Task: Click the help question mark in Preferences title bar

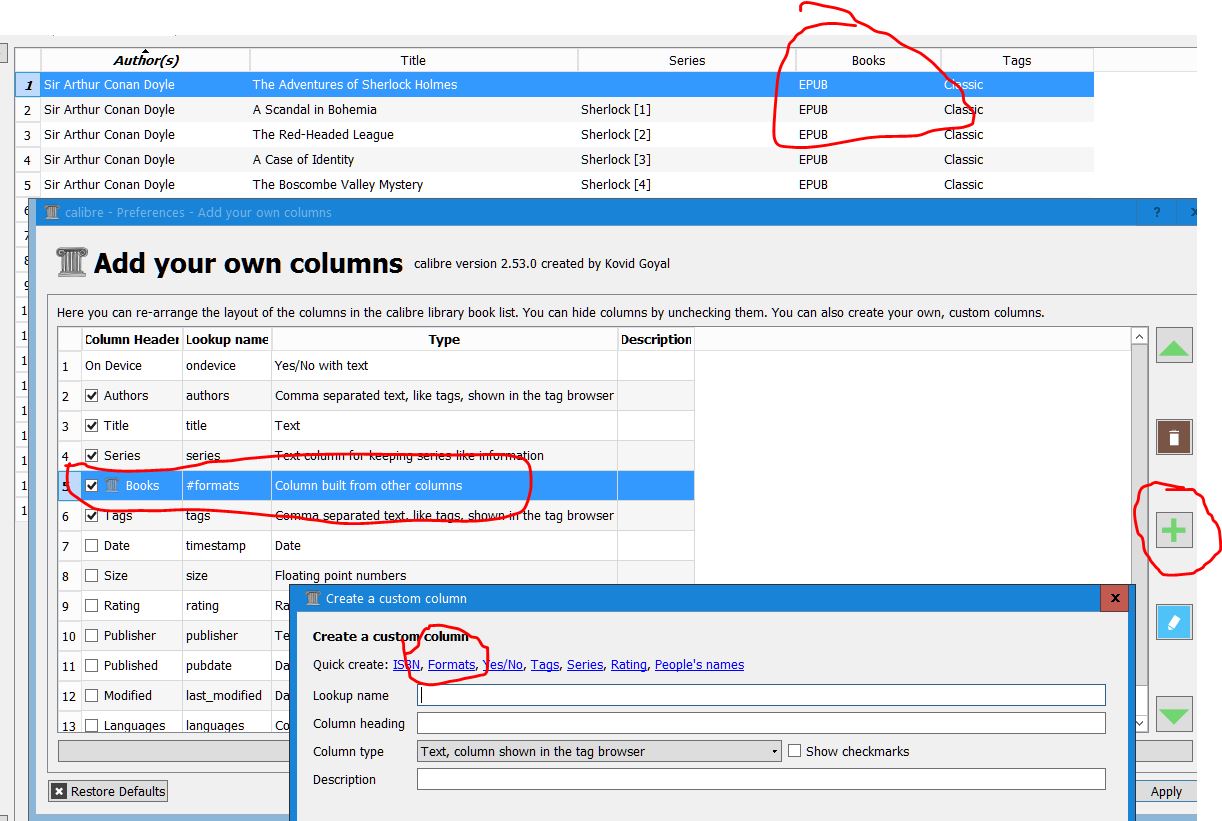Action: (x=1157, y=212)
